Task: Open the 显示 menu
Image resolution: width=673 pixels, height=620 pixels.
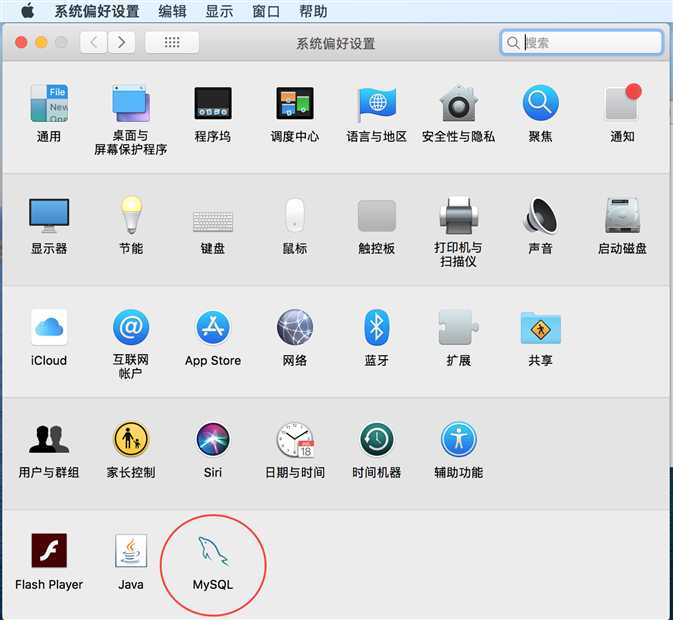Action: click(x=219, y=11)
